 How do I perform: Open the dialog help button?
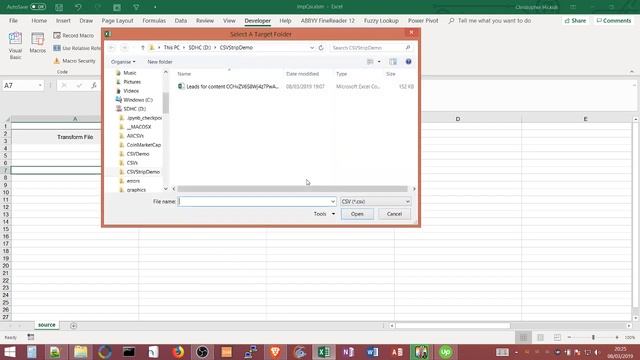[408, 62]
